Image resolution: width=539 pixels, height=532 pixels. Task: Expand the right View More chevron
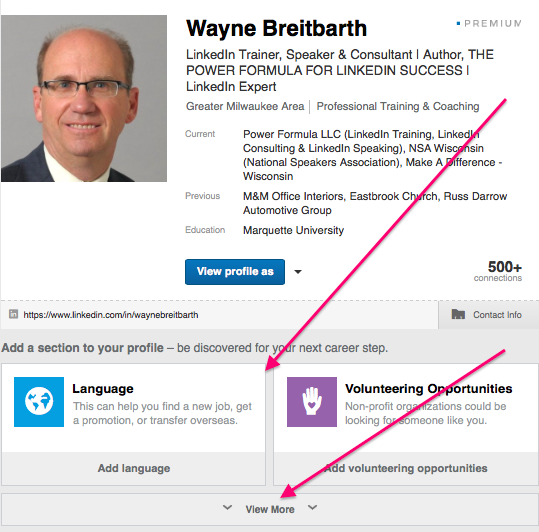[x=312, y=507]
